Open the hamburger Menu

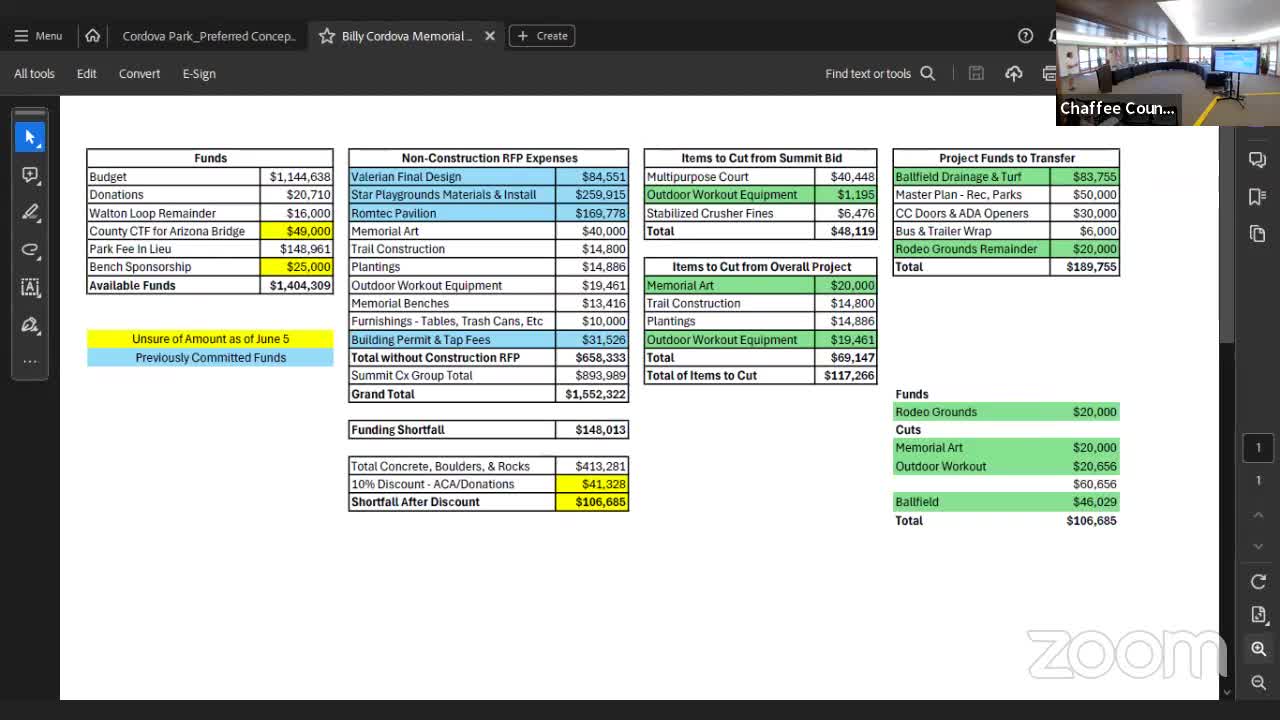[x=38, y=36]
